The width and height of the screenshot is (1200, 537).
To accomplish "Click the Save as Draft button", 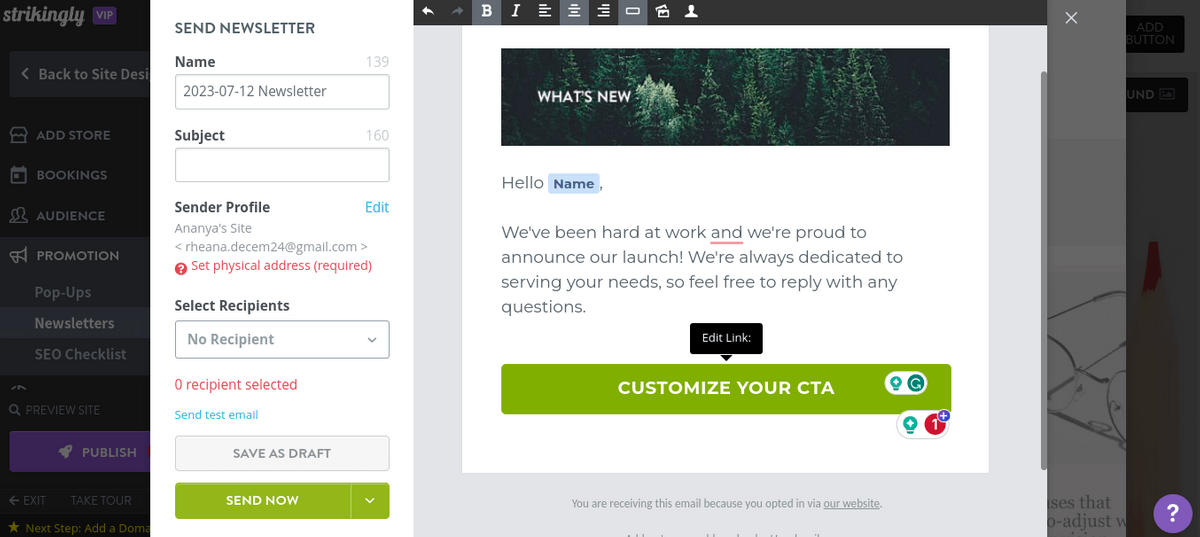I will coord(282,453).
